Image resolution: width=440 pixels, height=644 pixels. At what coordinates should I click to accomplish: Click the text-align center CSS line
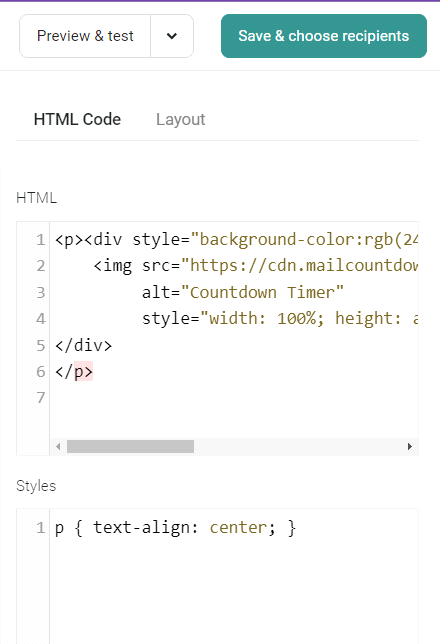[175, 528]
